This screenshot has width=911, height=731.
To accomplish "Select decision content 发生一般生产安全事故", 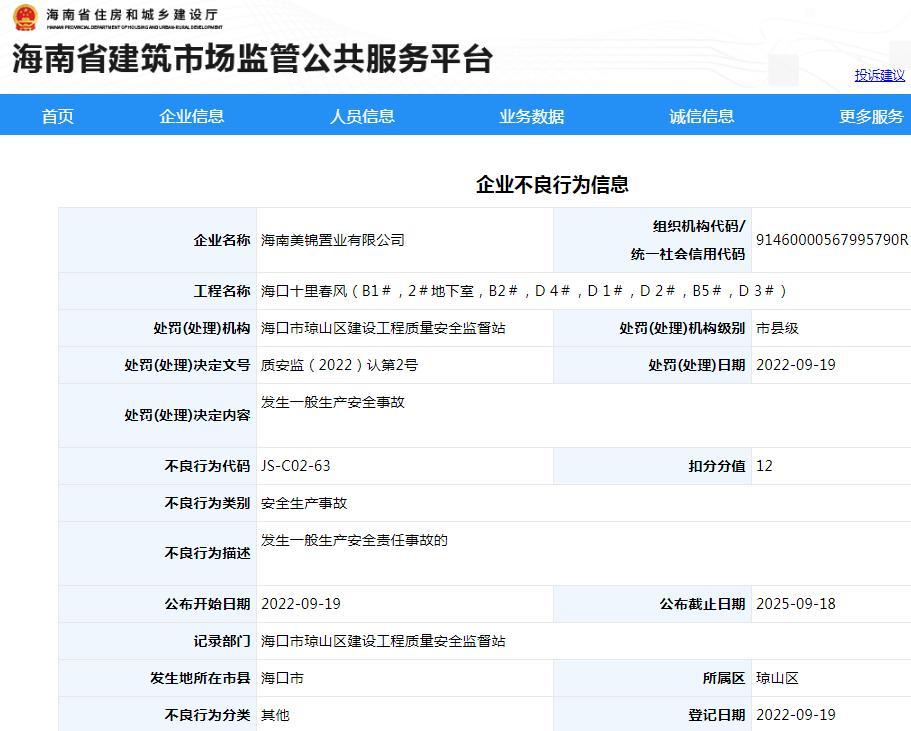I will click(x=332, y=402).
